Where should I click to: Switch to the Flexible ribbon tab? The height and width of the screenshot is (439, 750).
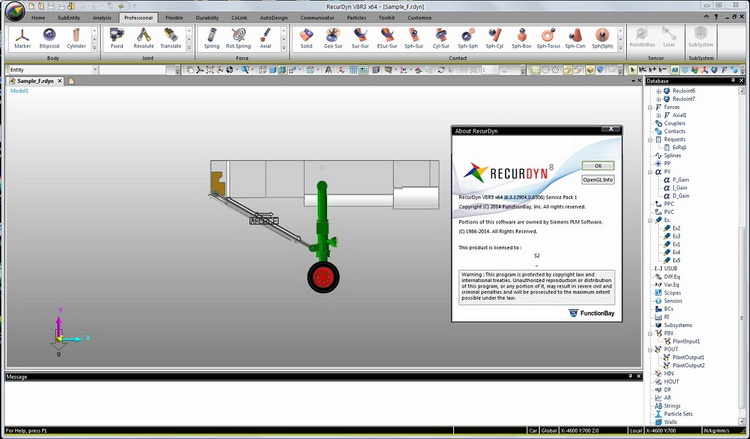coord(174,18)
